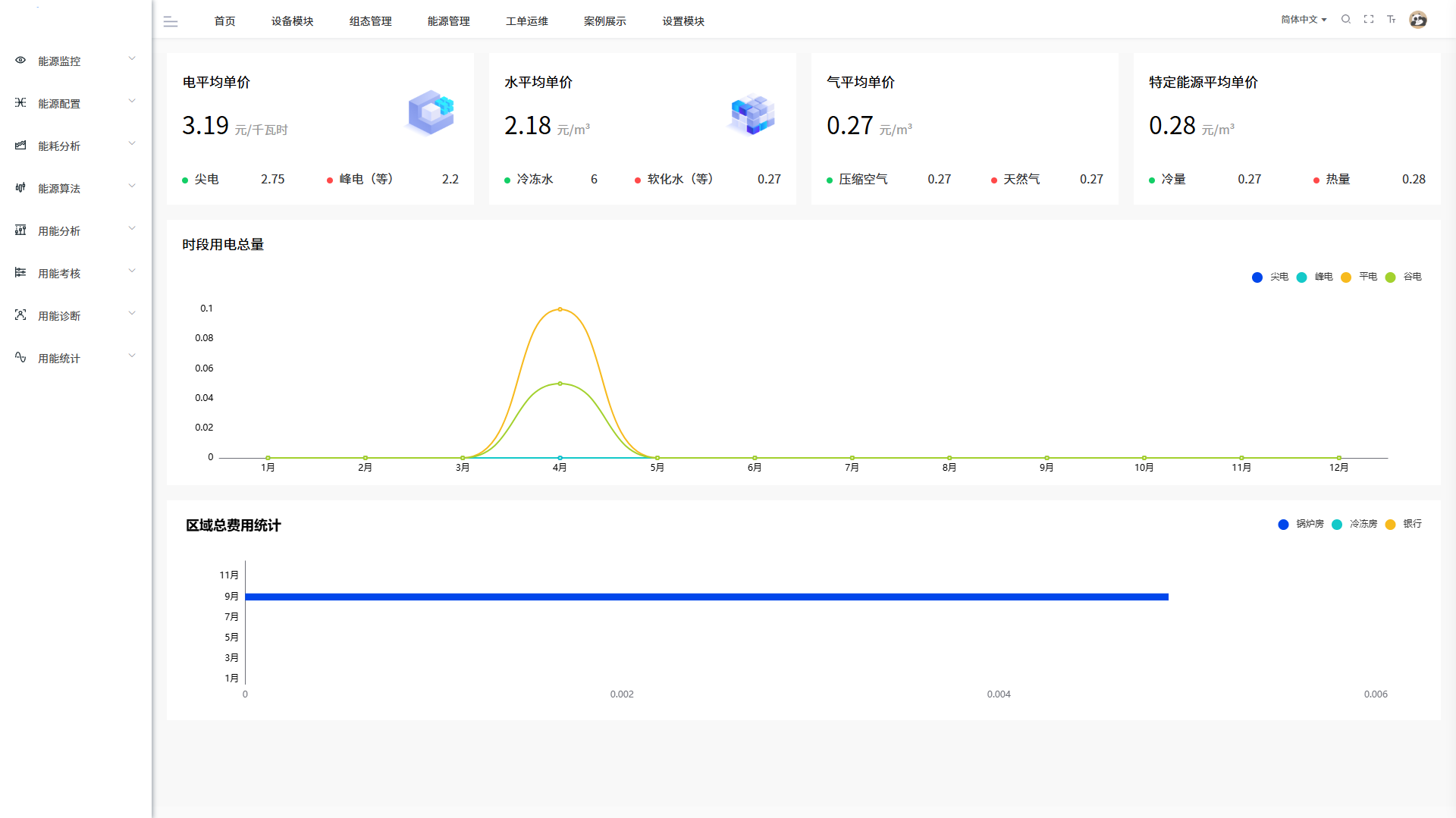Click the 用能统计 wave icon in sidebar
Viewport: 1456px width, 818px height.
tap(20, 358)
